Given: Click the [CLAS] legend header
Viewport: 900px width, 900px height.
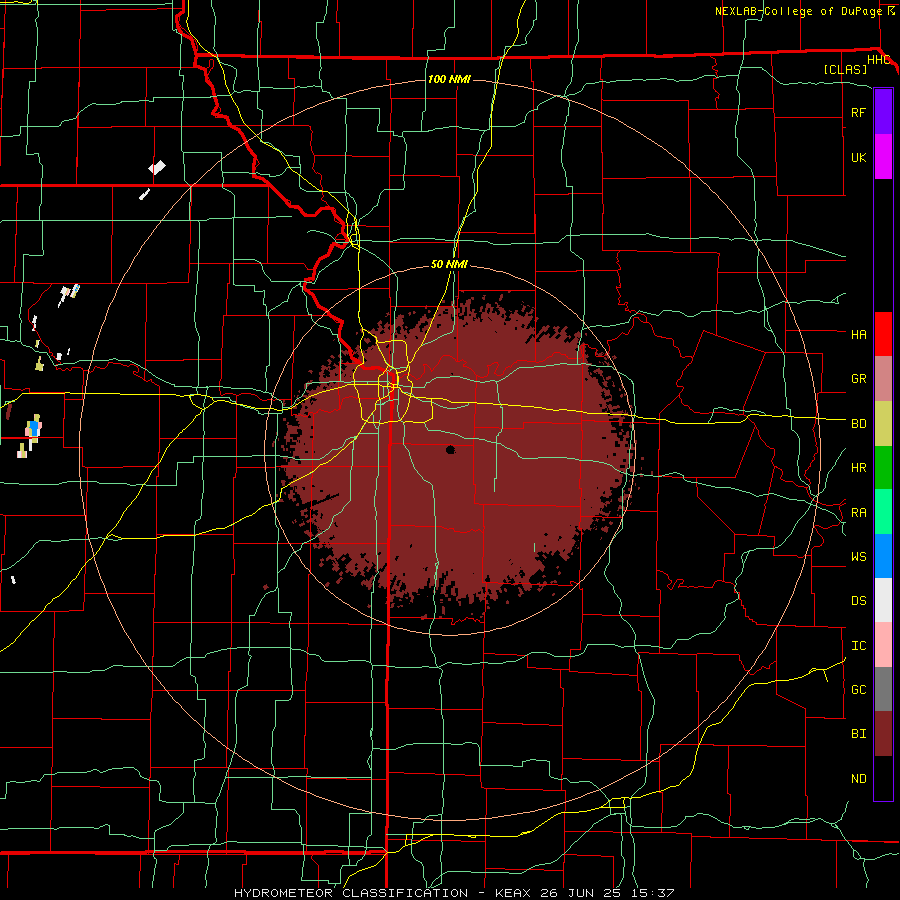Looking at the screenshot, I should 845,69.
